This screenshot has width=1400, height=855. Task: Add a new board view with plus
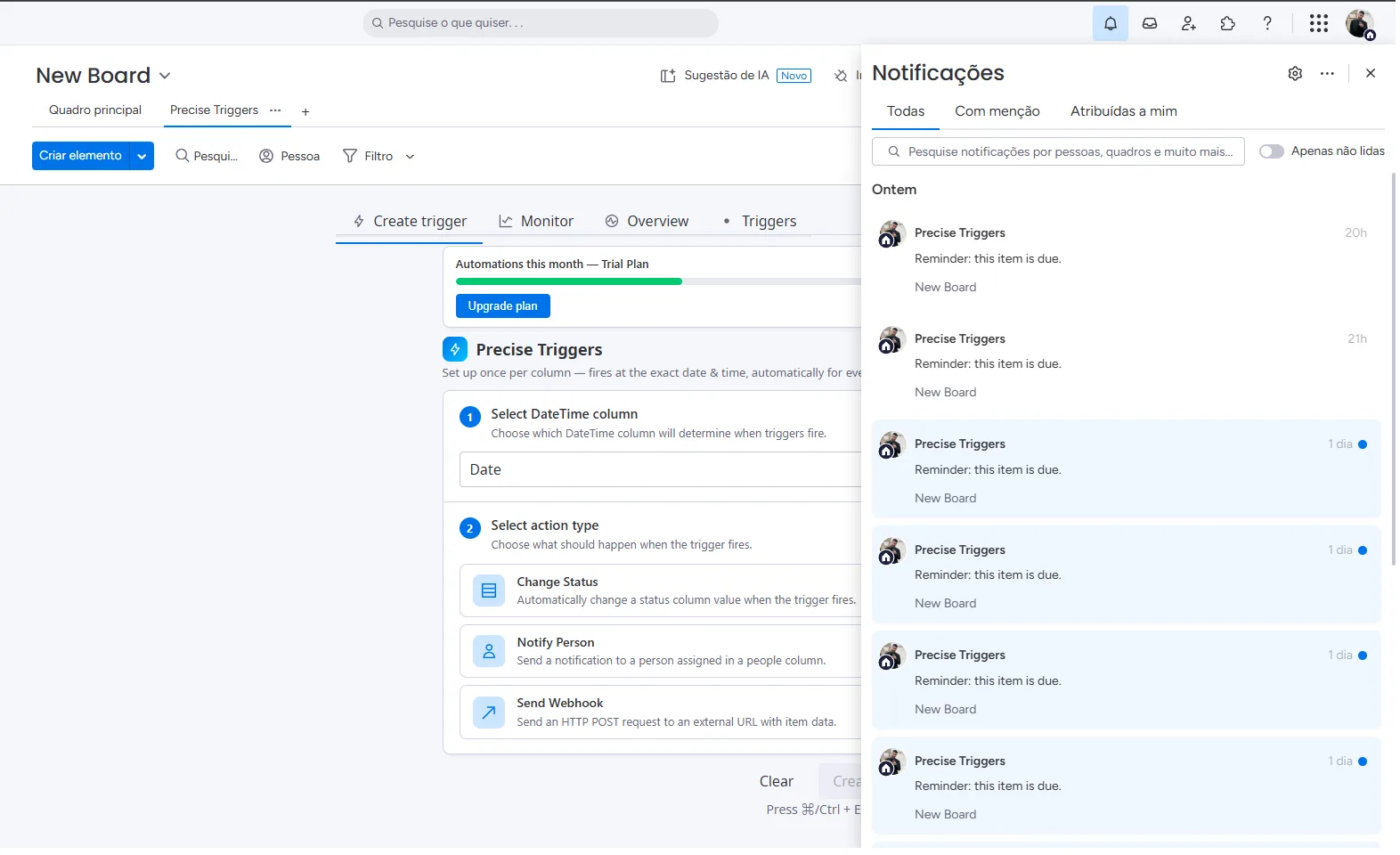click(305, 112)
